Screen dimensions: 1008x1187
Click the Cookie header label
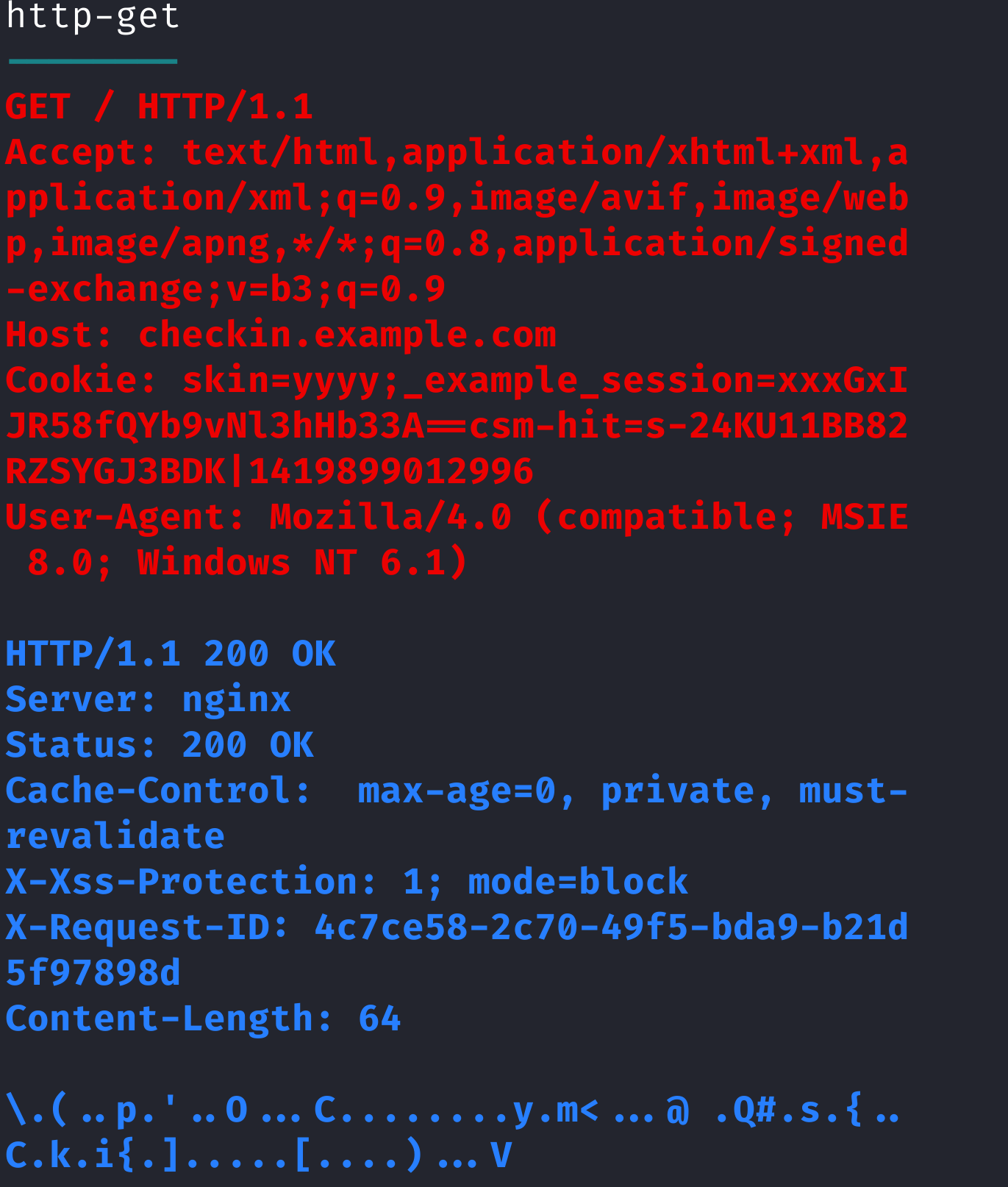[72, 381]
